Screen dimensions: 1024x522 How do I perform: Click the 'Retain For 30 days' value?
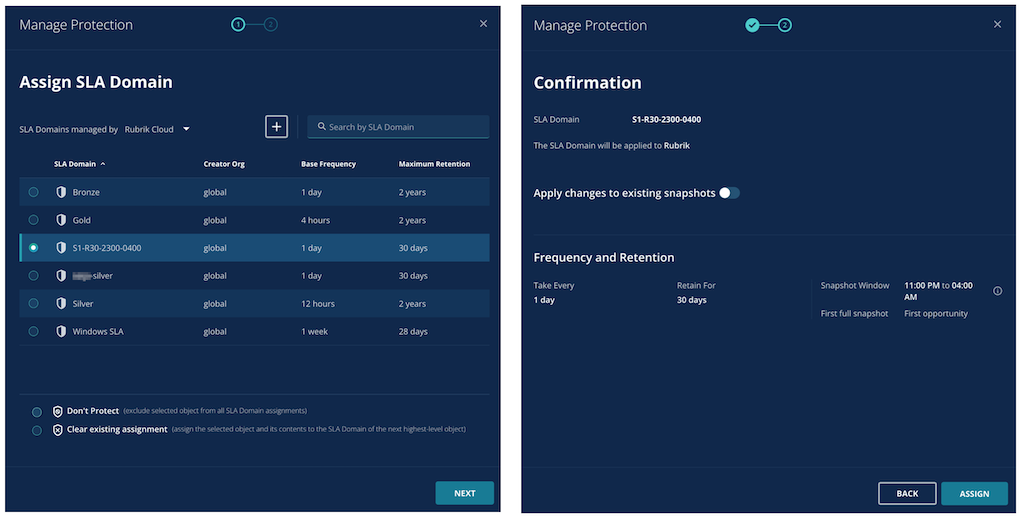(x=692, y=300)
